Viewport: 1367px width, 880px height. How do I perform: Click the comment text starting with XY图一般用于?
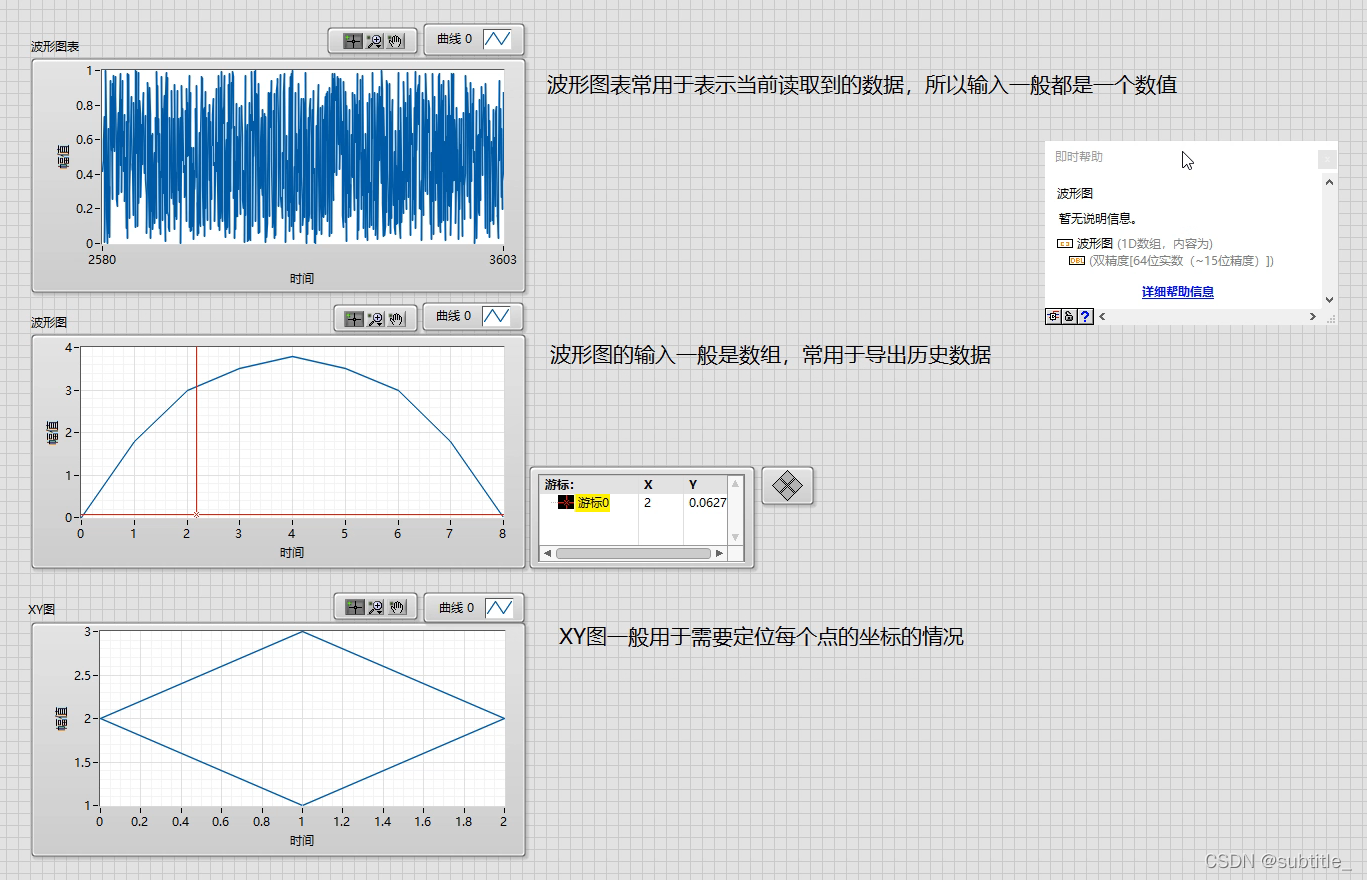coord(761,637)
